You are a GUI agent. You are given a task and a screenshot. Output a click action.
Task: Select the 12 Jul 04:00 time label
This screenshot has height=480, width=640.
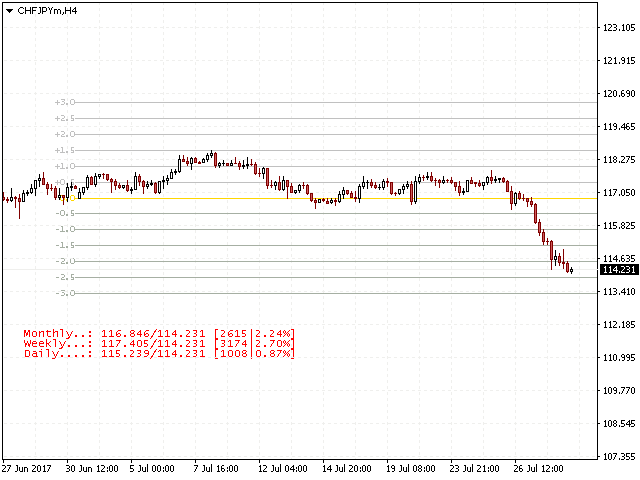284,468
